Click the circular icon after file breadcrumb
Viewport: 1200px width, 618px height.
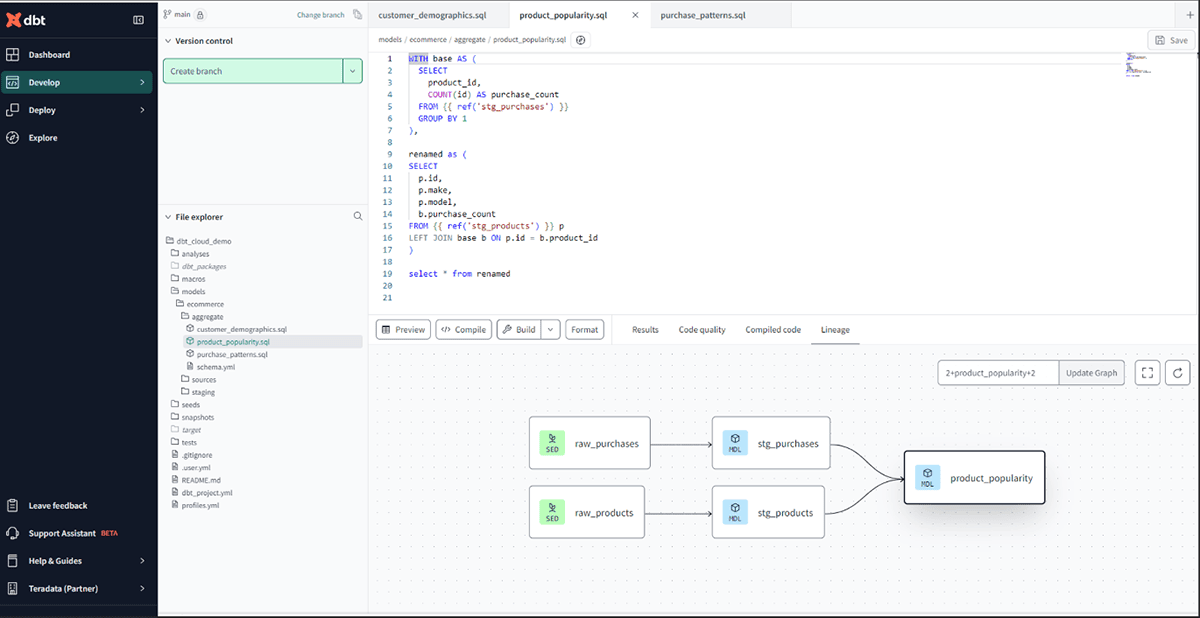click(582, 40)
